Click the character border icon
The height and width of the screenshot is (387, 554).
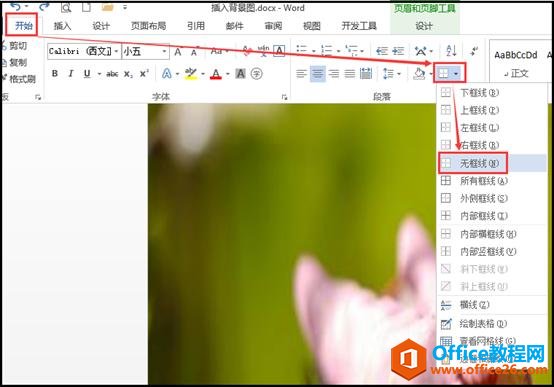[x=279, y=51]
